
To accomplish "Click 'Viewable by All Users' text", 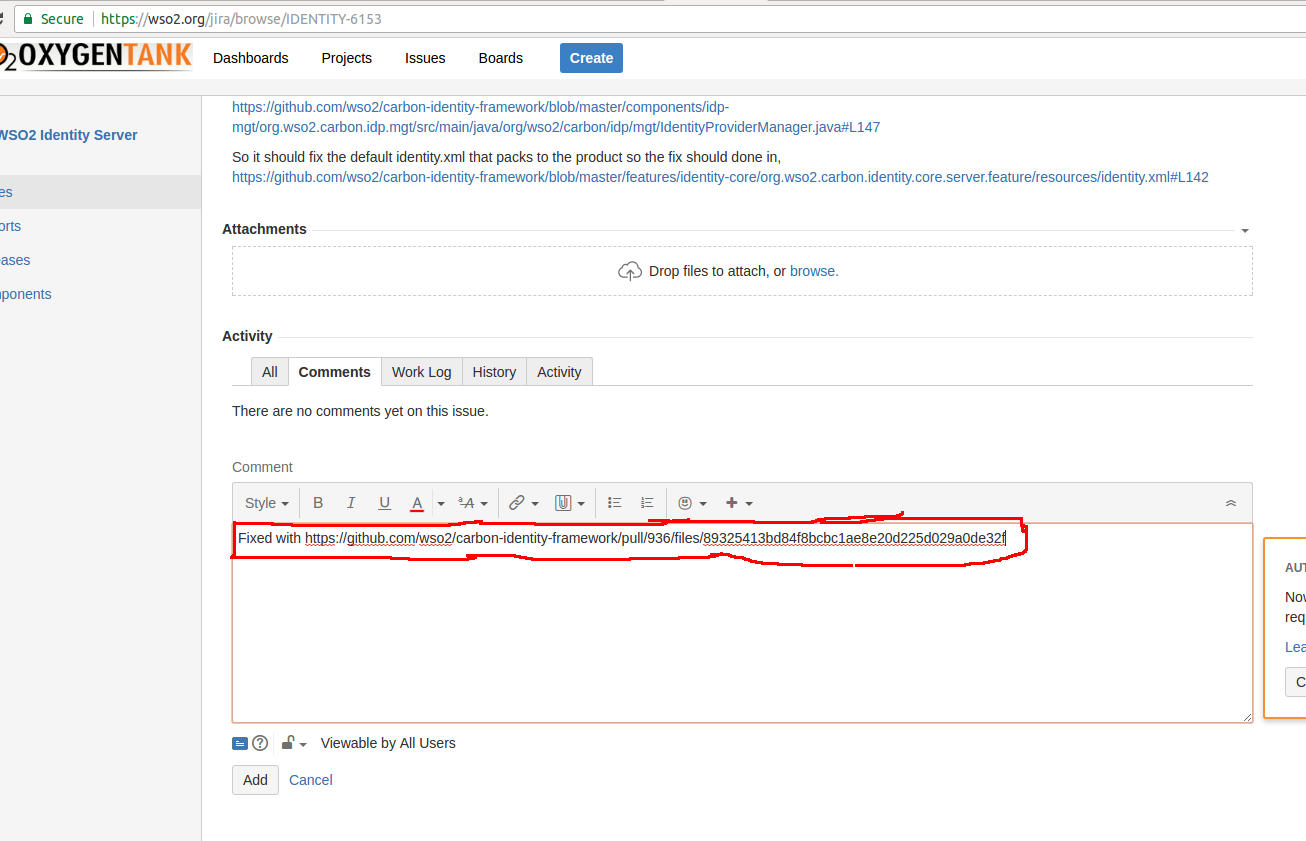I will [388, 743].
